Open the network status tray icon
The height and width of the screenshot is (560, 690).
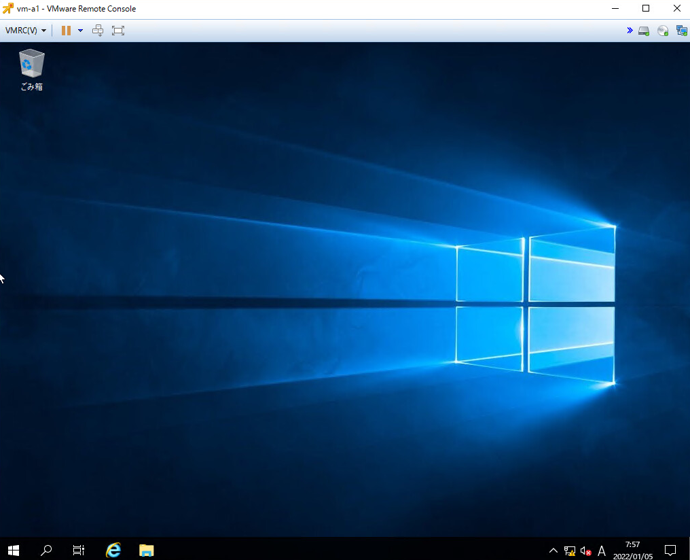pos(569,551)
